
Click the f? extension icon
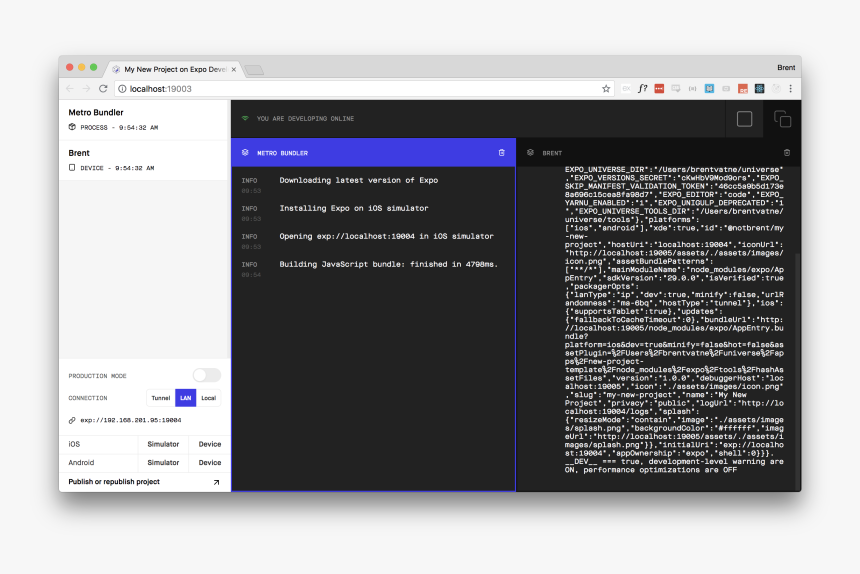(x=642, y=89)
